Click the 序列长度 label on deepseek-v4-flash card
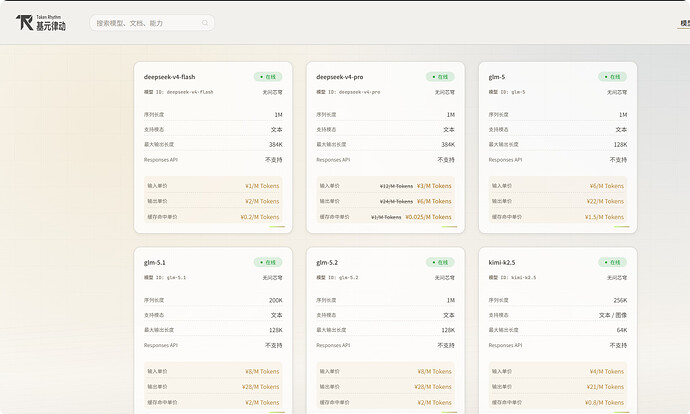690x414 pixels. click(x=154, y=114)
